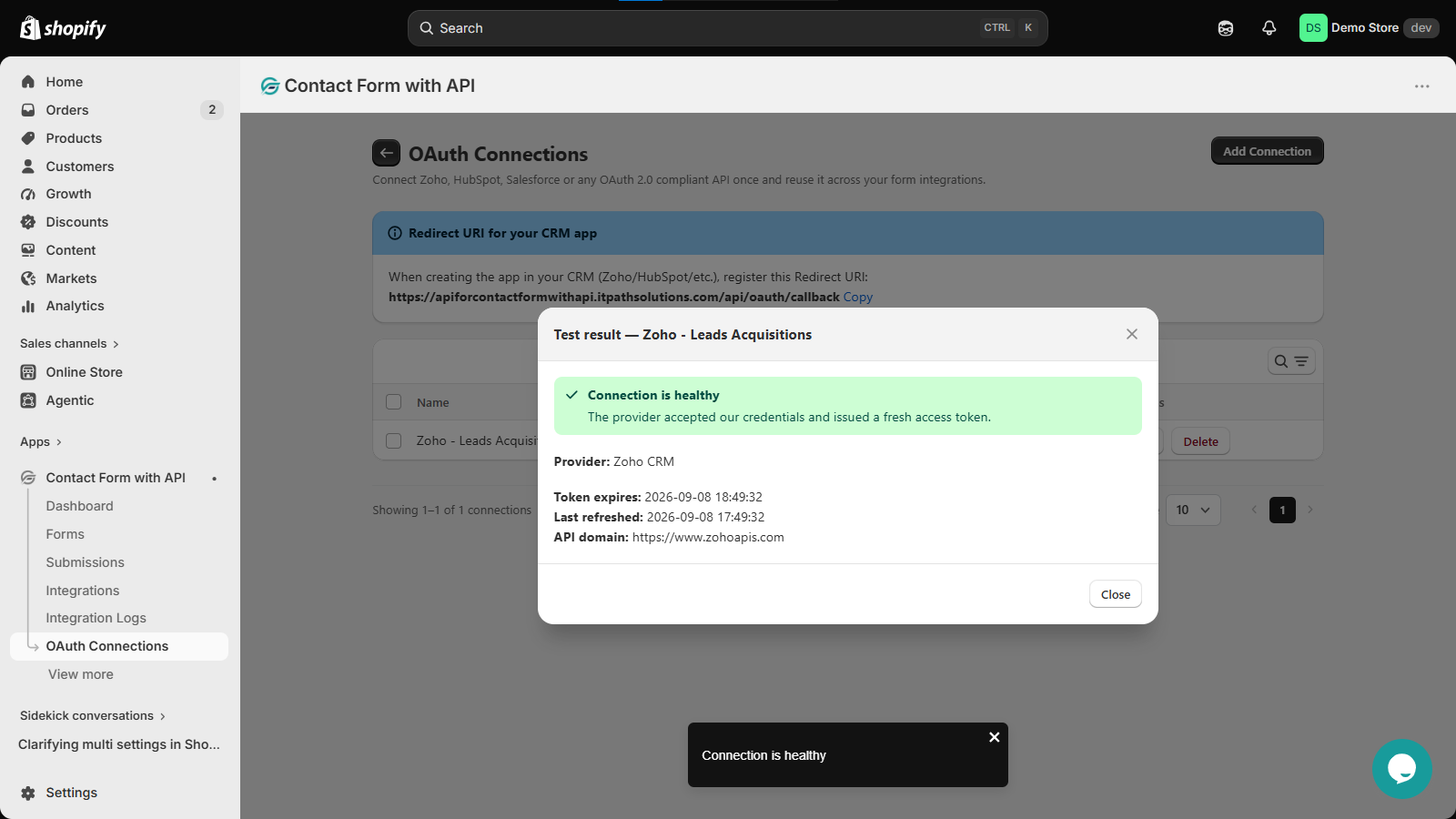Image resolution: width=1456 pixels, height=819 pixels.
Task: Open the notifications bell
Action: coord(1269,28)
